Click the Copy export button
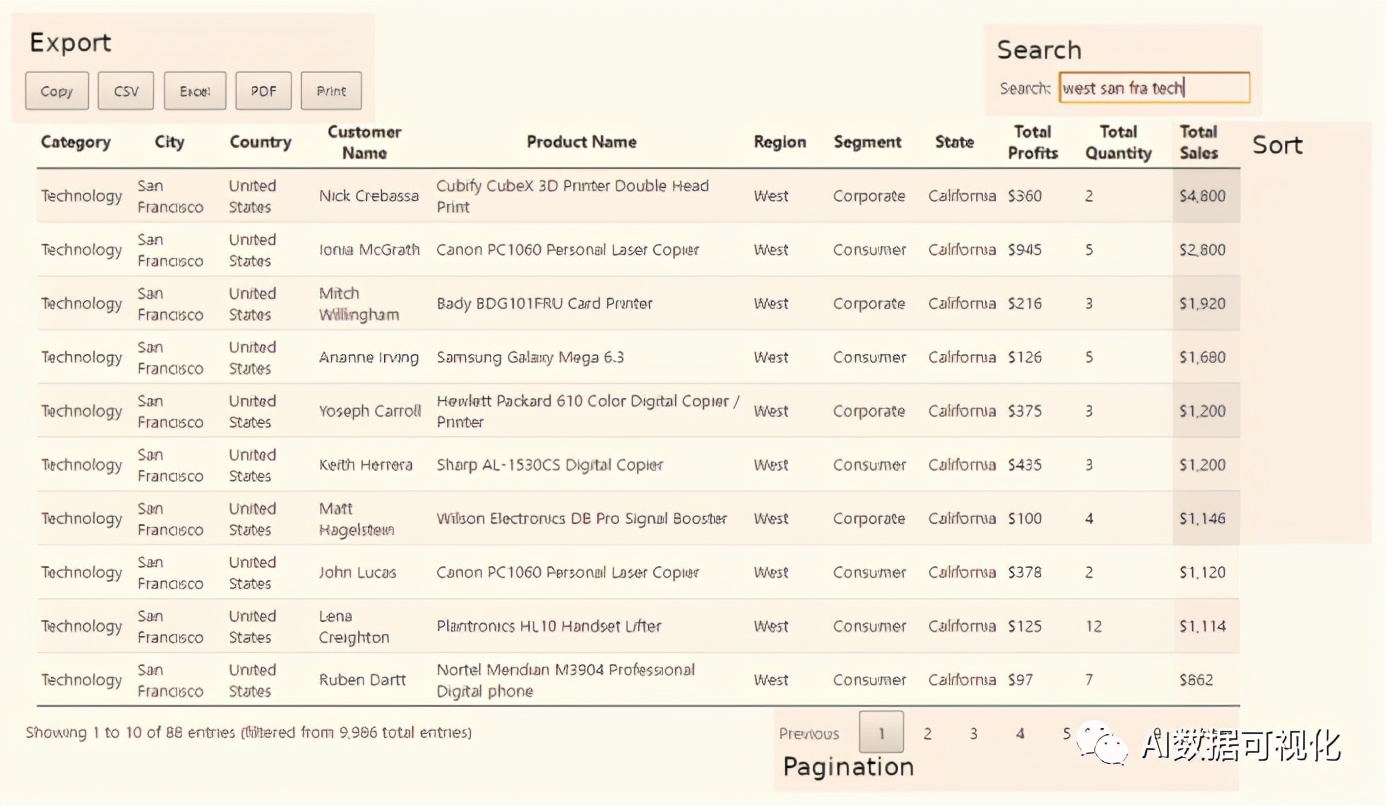 pos(57,91)
